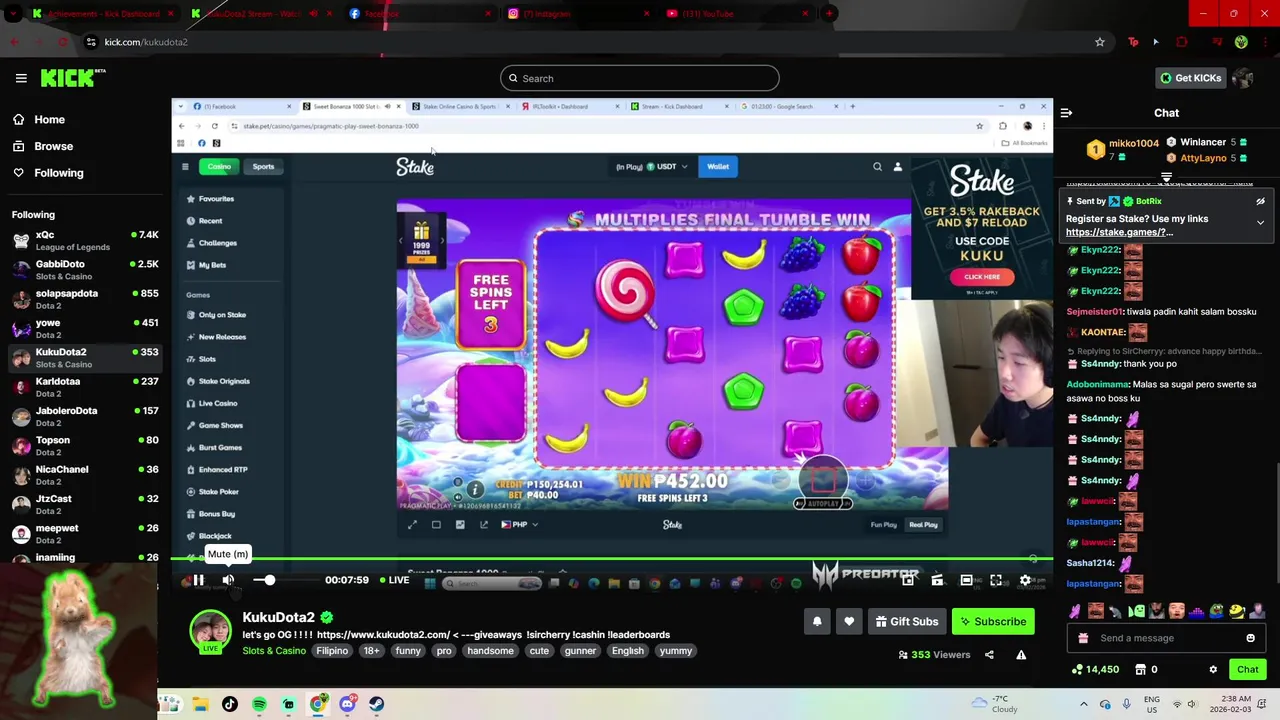Report the stream via warning icon
1280x720 pixels.
(x=1021, y=655)
